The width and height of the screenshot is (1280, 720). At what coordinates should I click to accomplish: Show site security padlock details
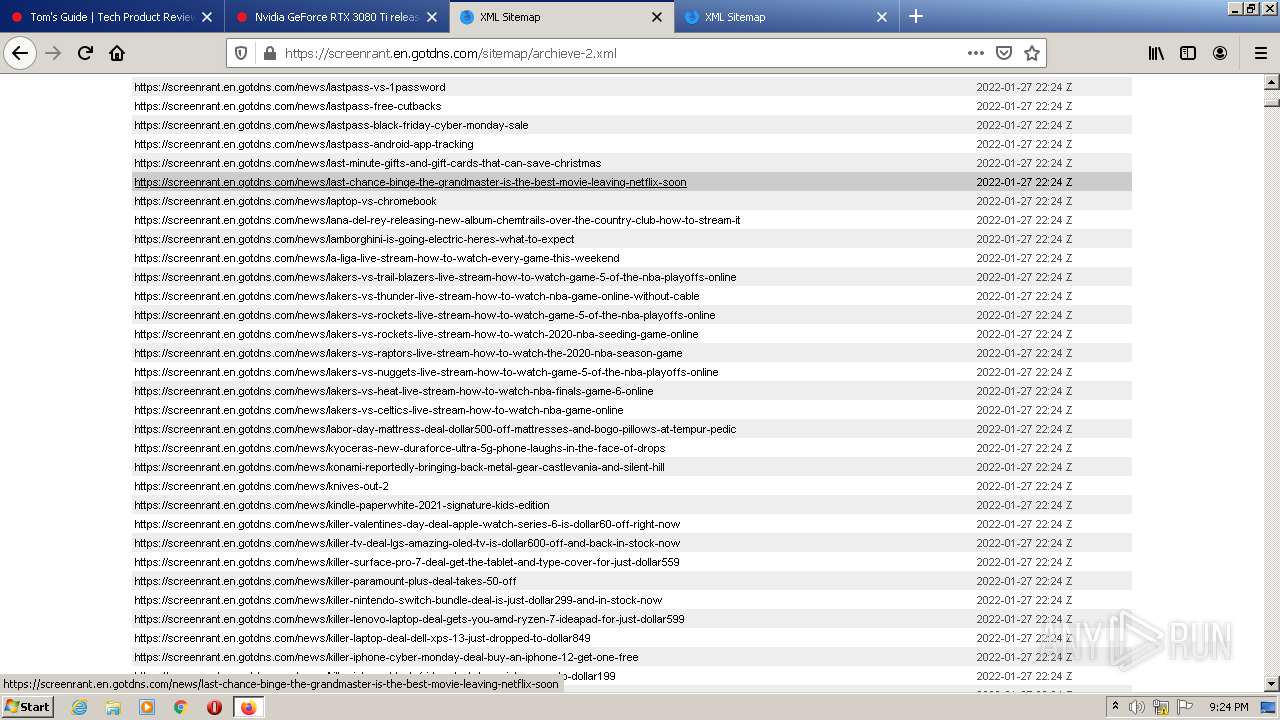[268, 53]
